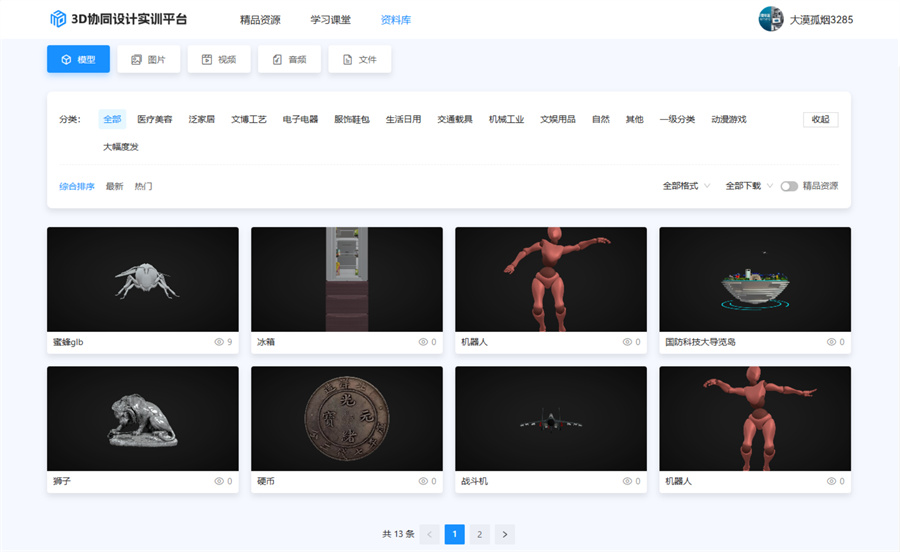Screen dimensions: 900x552
Task: Select the 模型 model tab
Action: click(78, 59)
